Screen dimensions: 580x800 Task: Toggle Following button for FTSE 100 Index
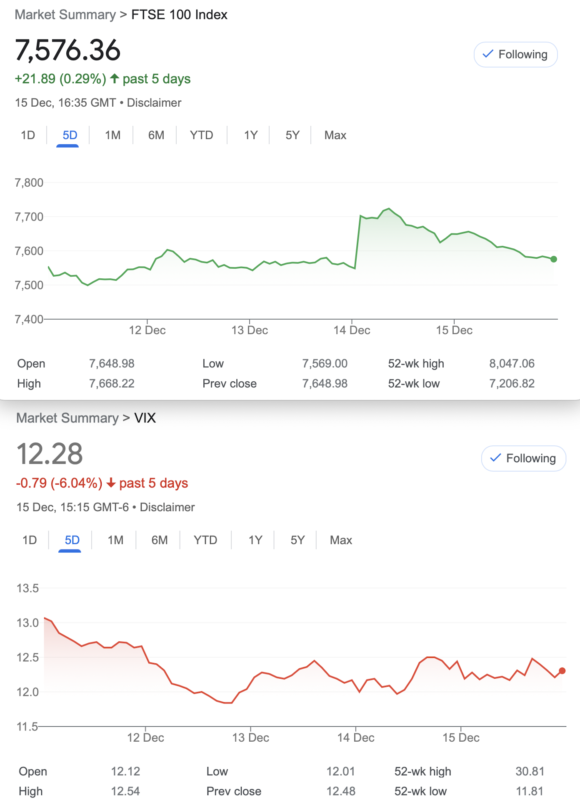[515, 55]
